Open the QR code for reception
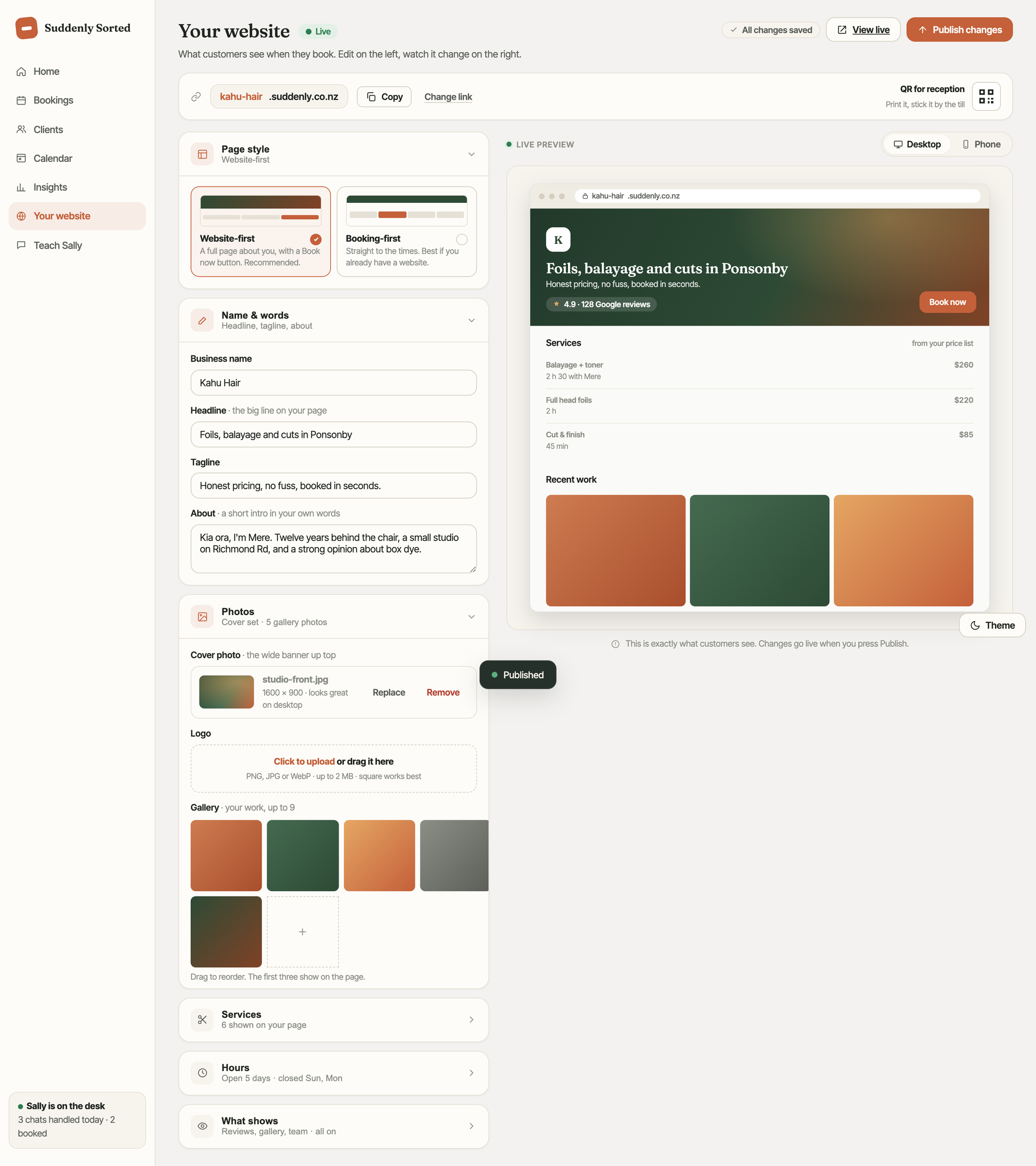The height and width of the screenshot is (1166, 1036). (986, 97)
